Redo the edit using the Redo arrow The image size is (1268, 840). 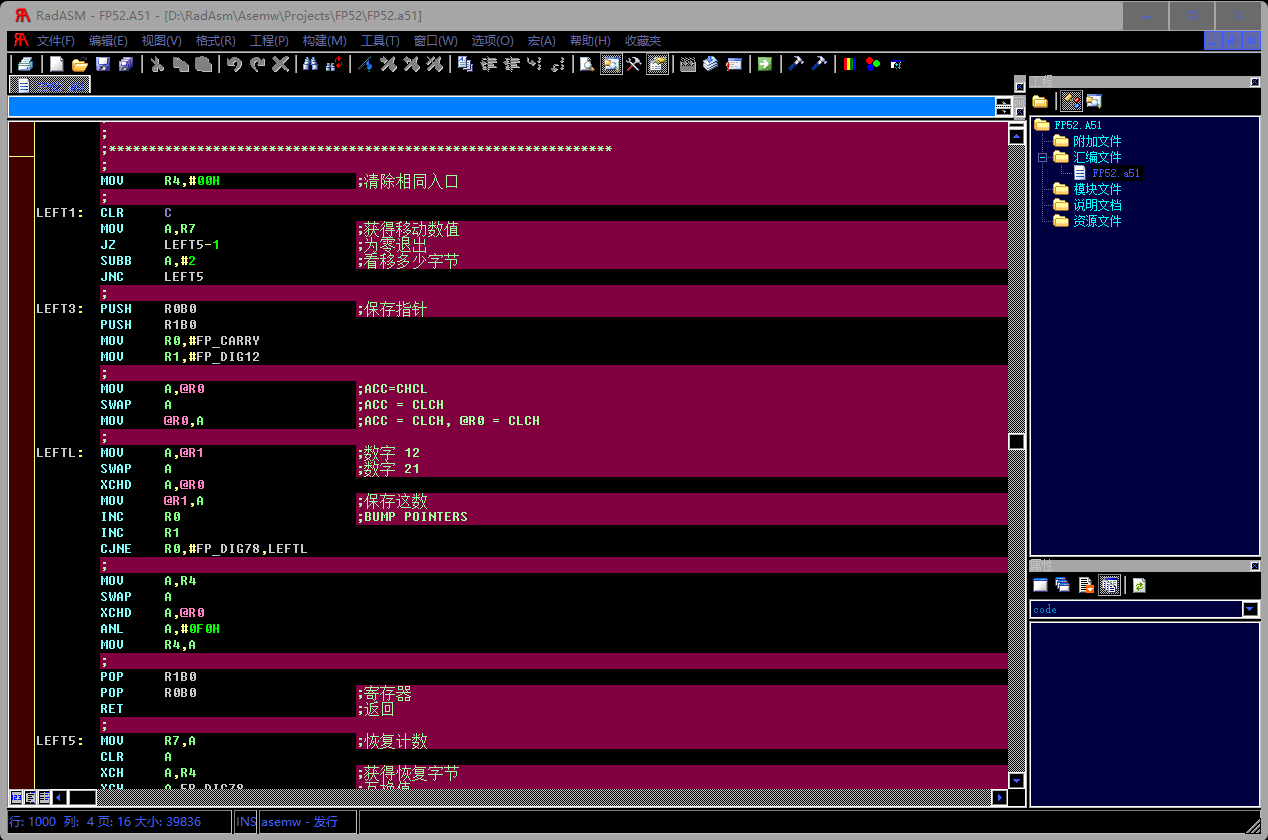(x=257, y=64)
